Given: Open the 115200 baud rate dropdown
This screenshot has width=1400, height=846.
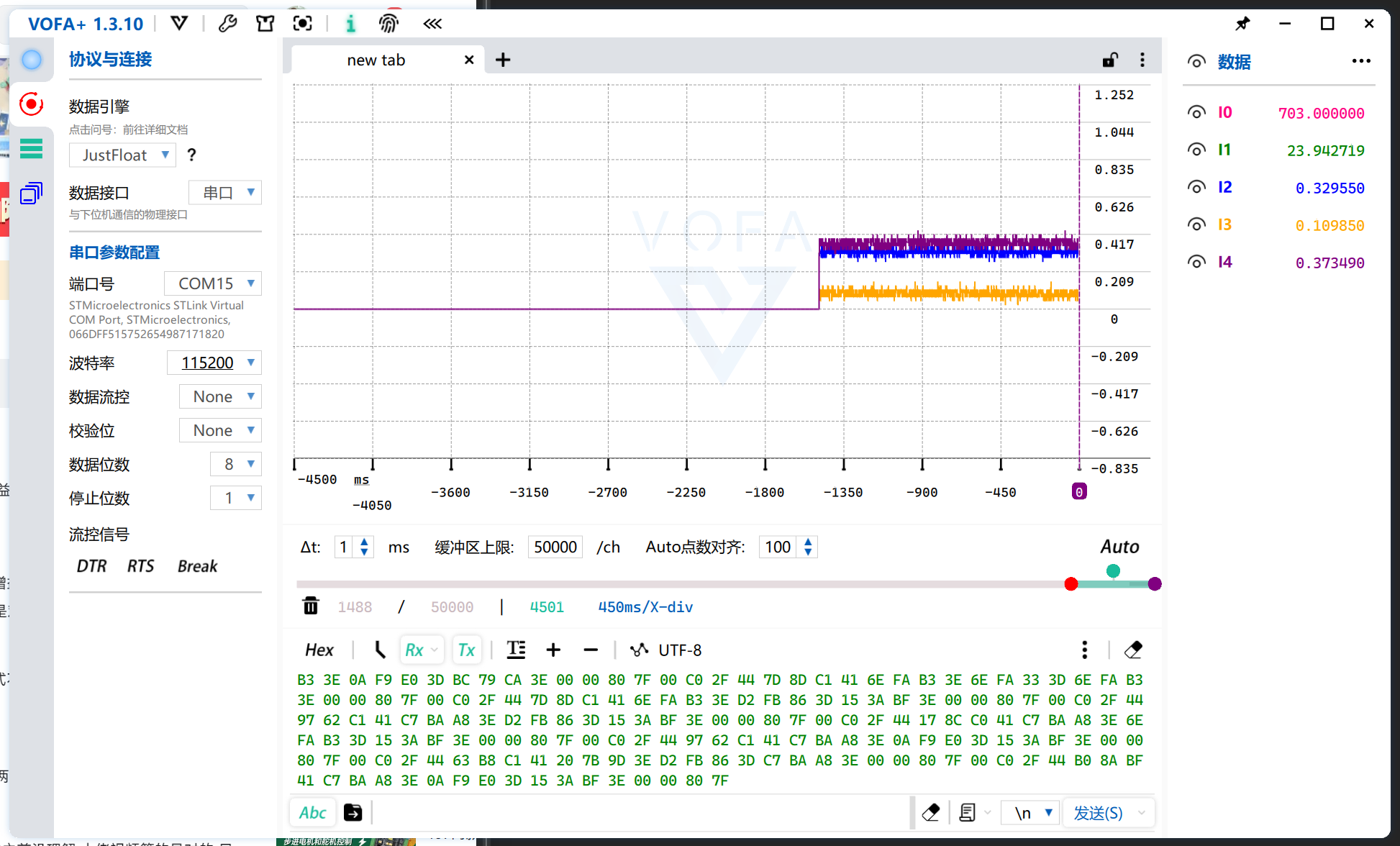Looking at the screenshot, I should click(x=214, y=363).
